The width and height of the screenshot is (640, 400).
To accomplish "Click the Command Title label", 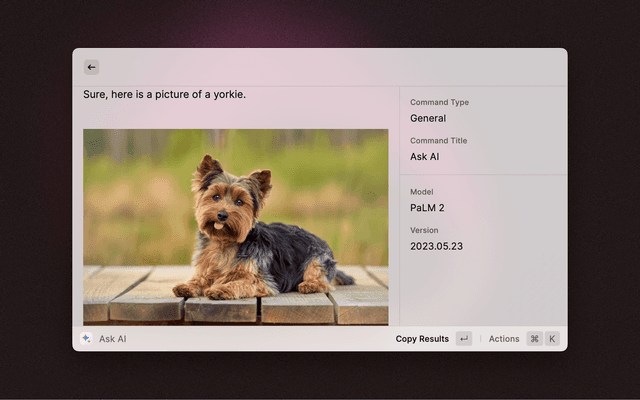I will pos(438,141).
